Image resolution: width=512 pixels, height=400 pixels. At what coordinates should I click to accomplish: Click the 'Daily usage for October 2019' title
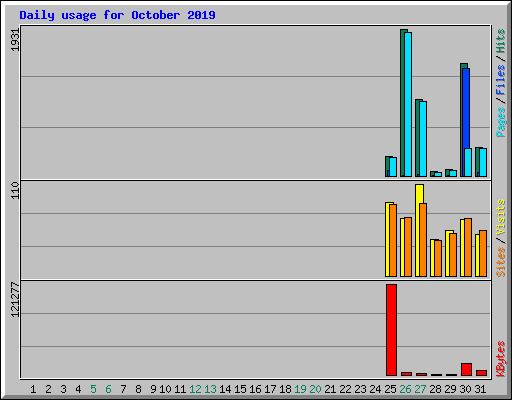click(x=117, y=16)
